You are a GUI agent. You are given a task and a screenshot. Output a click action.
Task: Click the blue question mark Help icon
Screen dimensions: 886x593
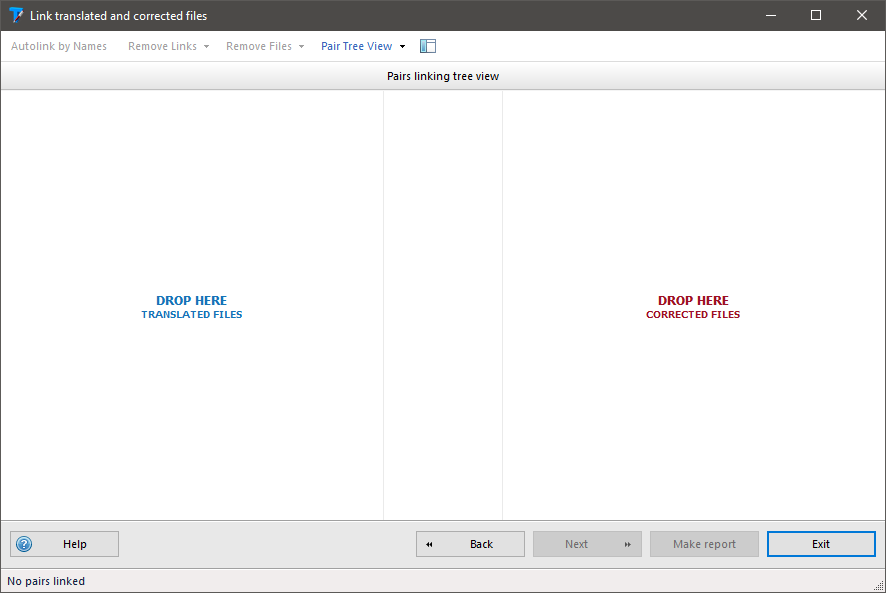tap(24, 544)
